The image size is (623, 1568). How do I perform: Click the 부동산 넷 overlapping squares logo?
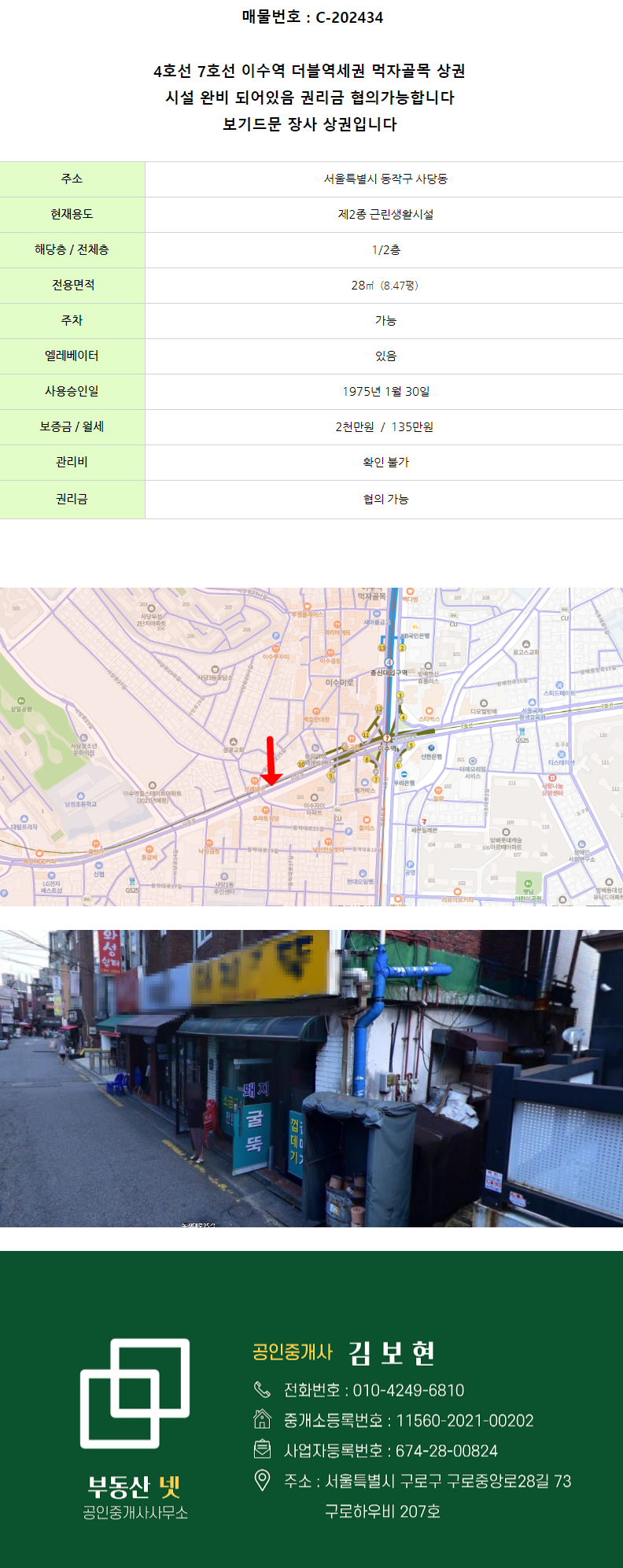coord(135,1393)
